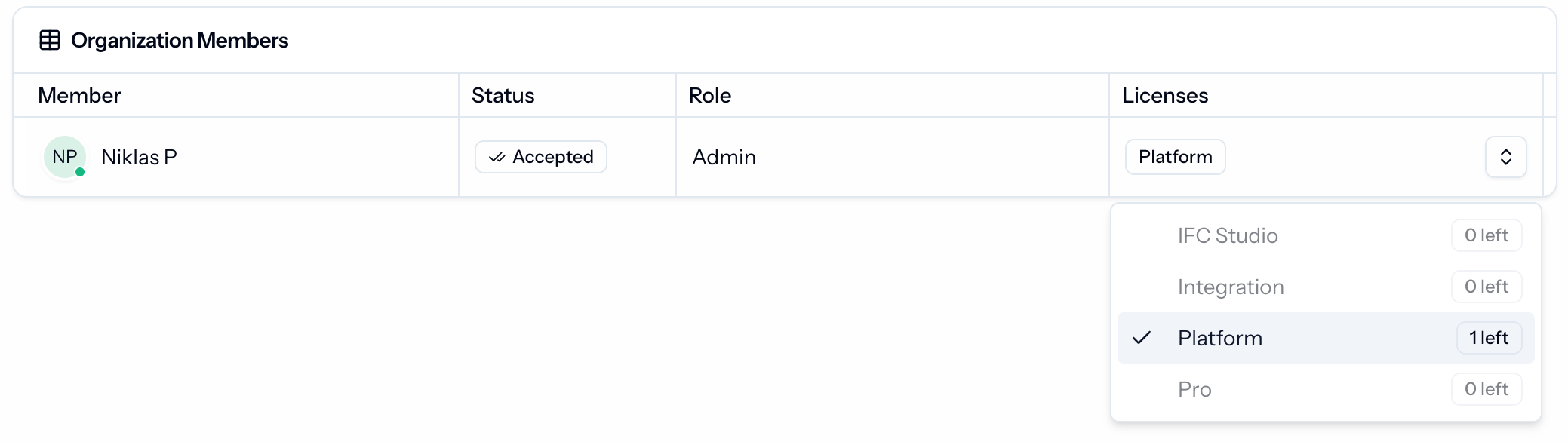The height and width of the screenshot is (442, 1568).
Task: Click the Accepted status badge
Action: [x=540, y=157]
